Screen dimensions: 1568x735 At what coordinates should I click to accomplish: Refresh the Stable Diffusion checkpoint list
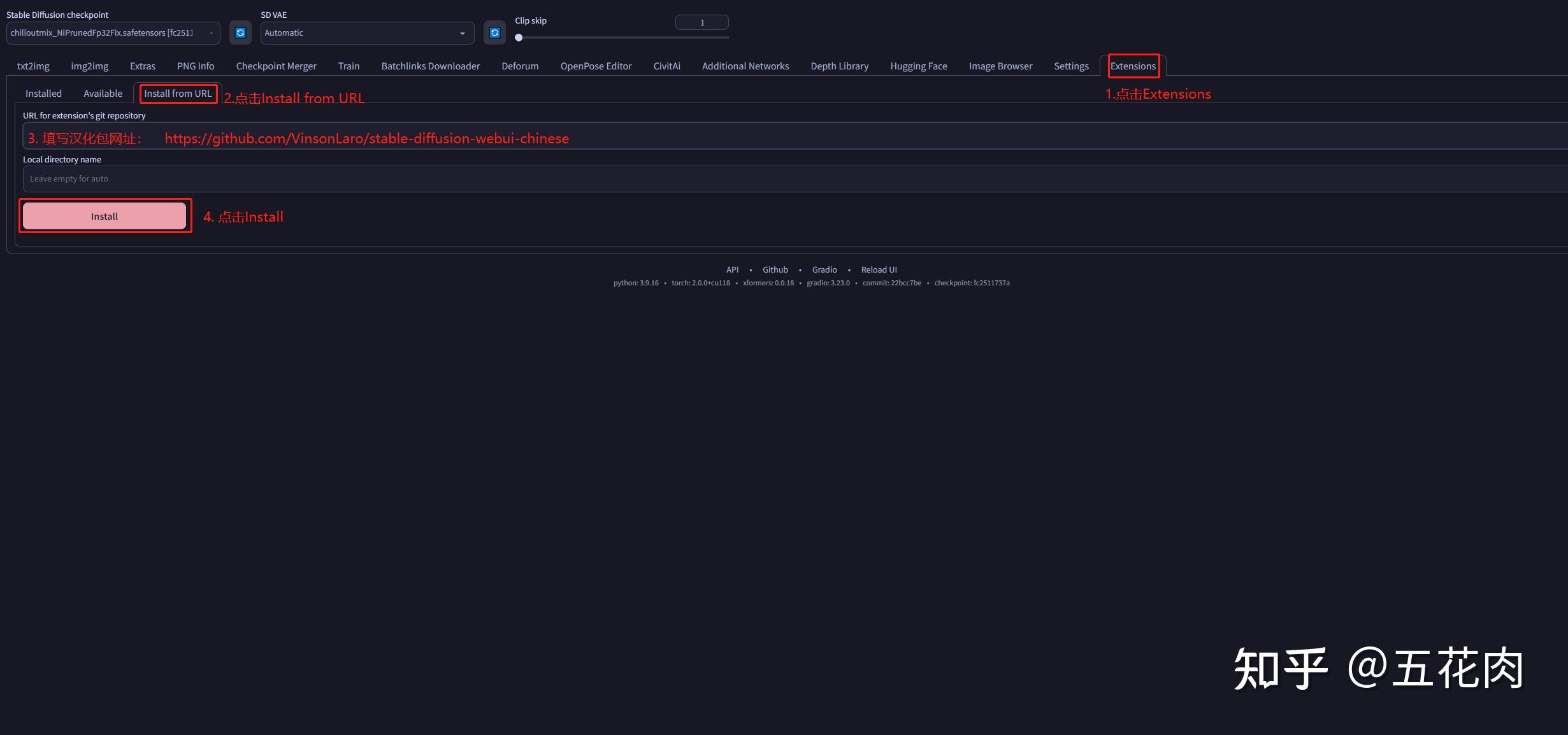[240, 32]
